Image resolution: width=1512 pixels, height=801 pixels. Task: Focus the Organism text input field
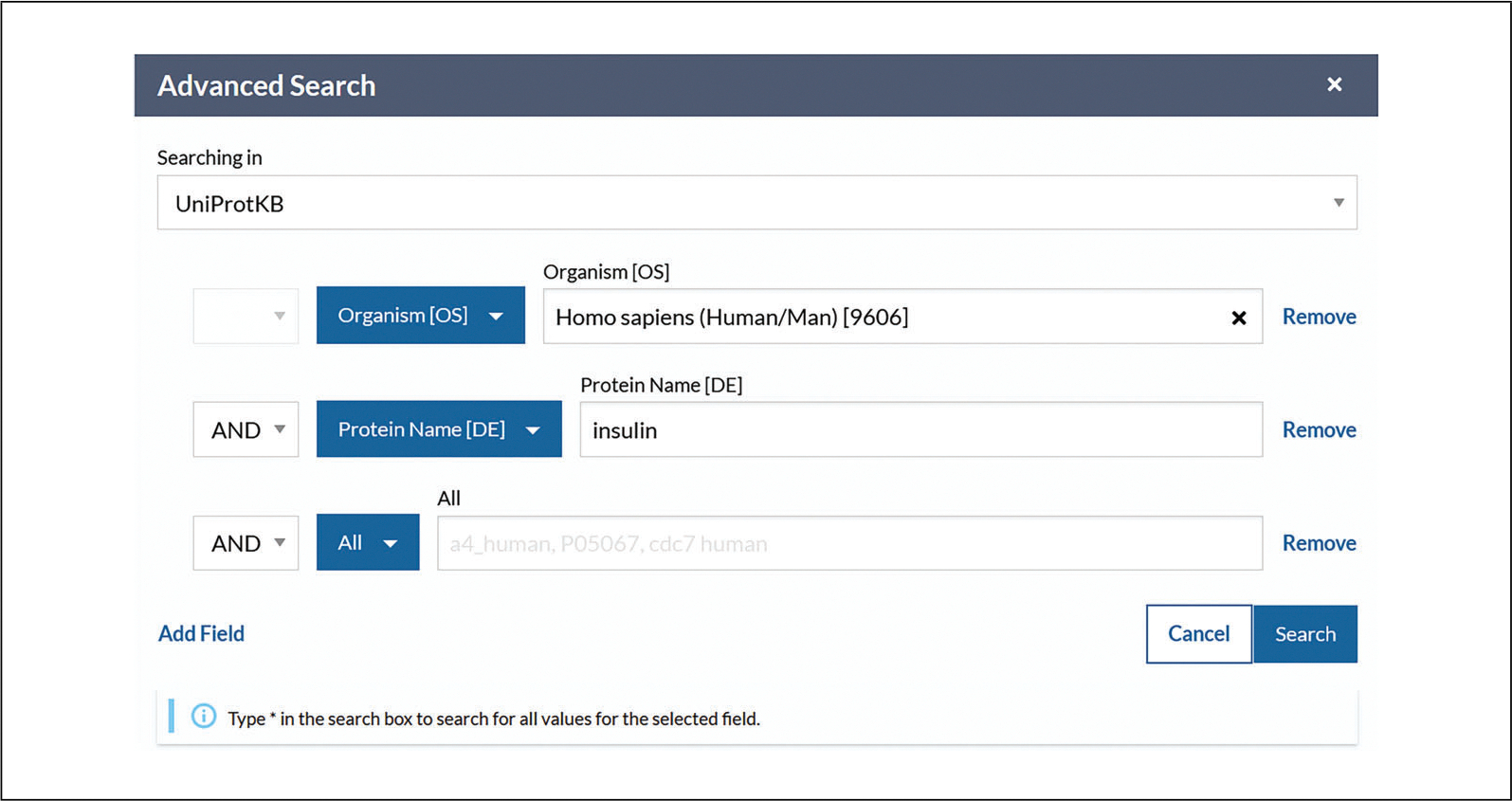pos(882,317)
